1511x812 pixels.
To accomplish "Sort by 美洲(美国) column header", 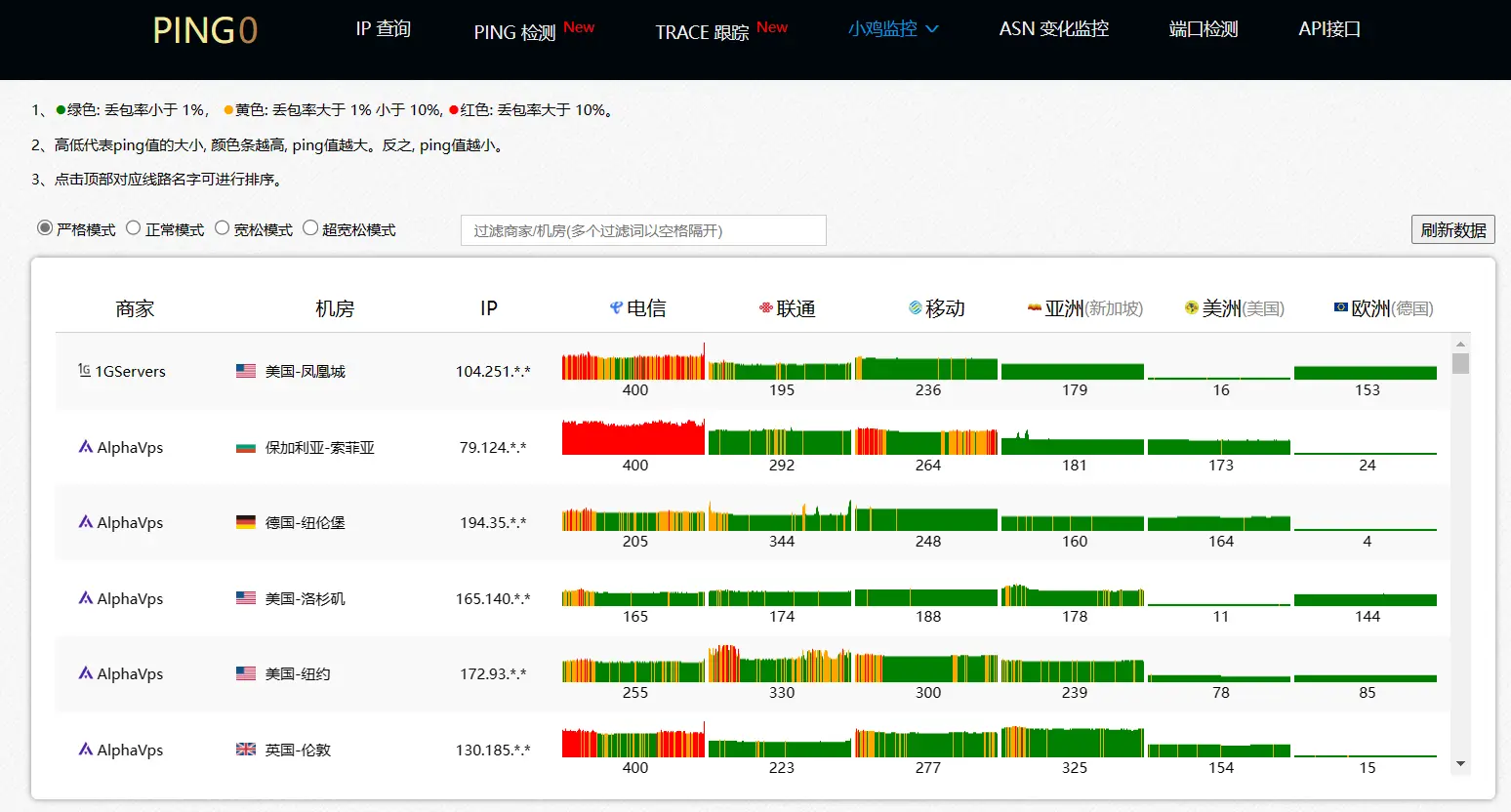I will point(1235,308).
